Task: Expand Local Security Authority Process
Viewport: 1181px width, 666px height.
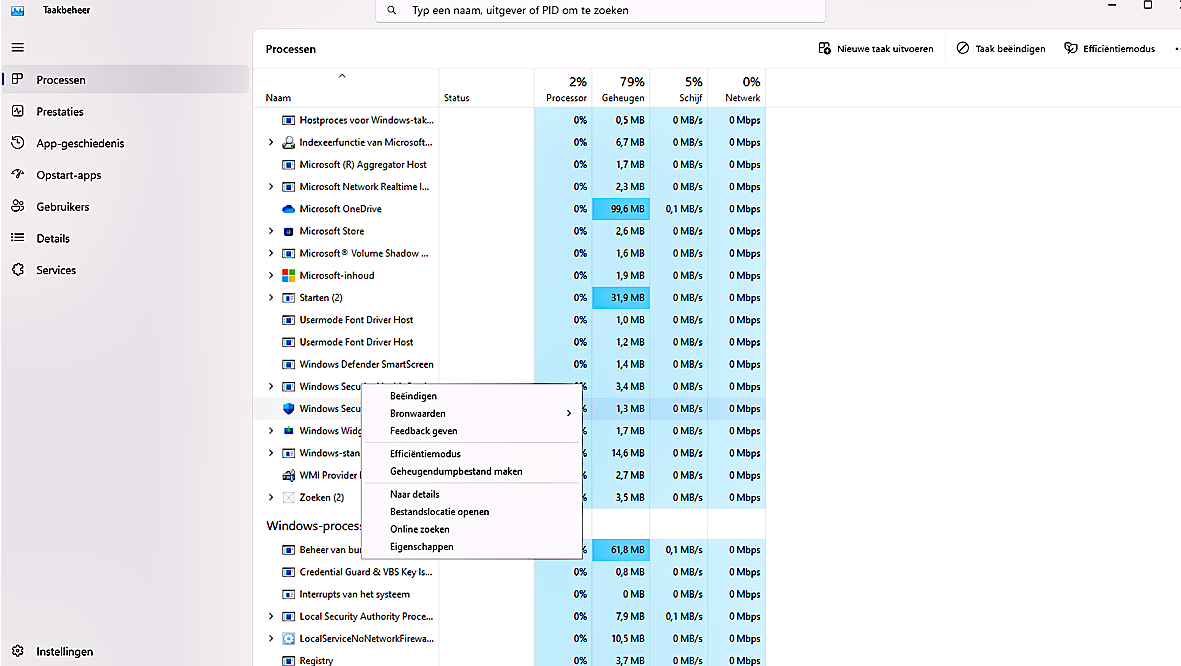Action: pyautogui.click(x=271, y=616)
